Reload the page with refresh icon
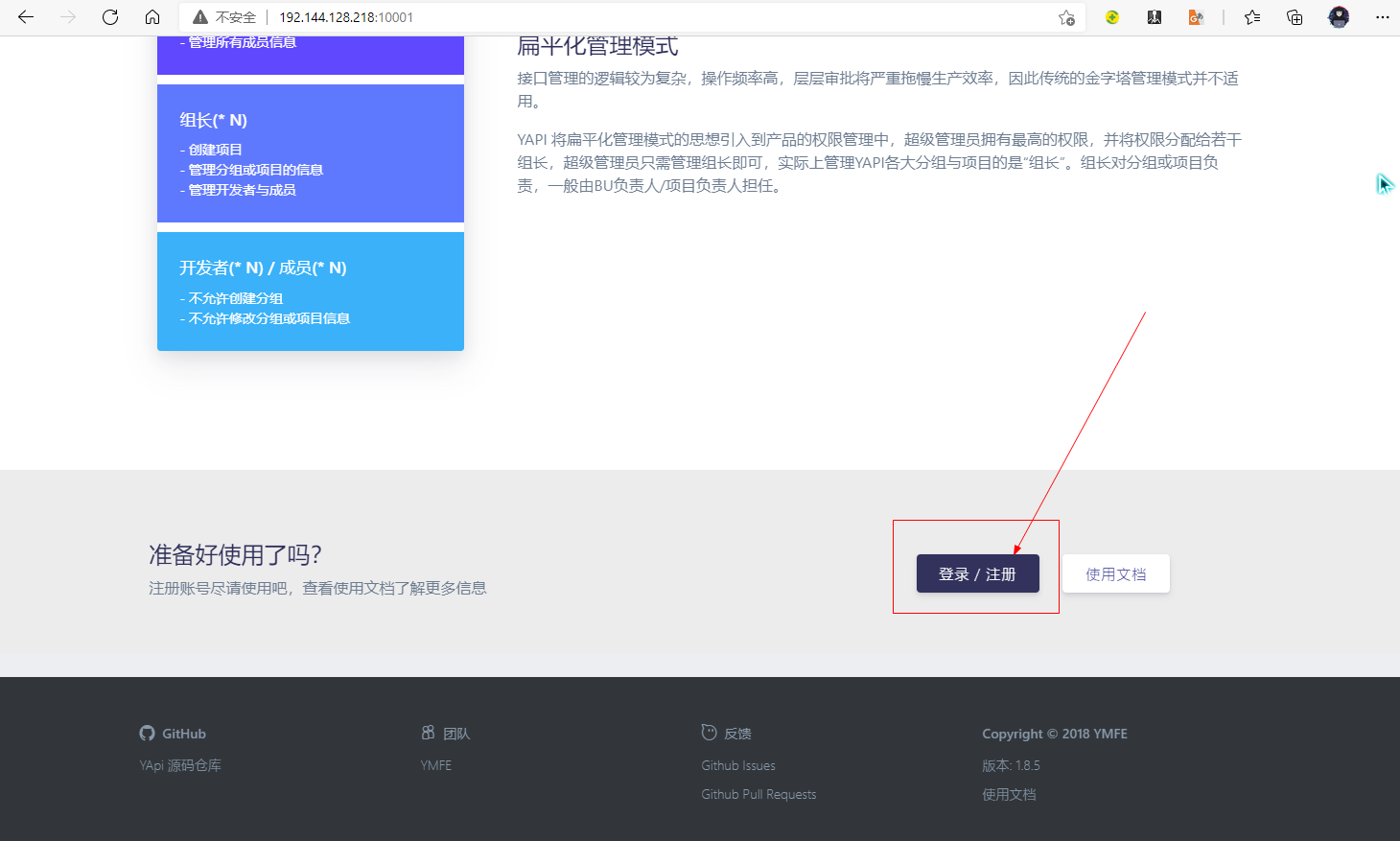 coord(110,17)
